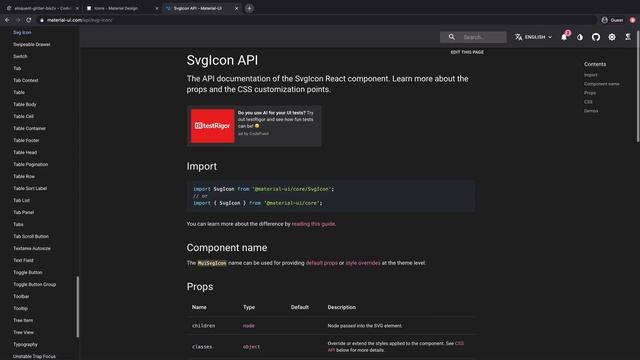Screen dimensions: 640x360
Task: Jump to Component name in Contents
Action: coord(601,84)
